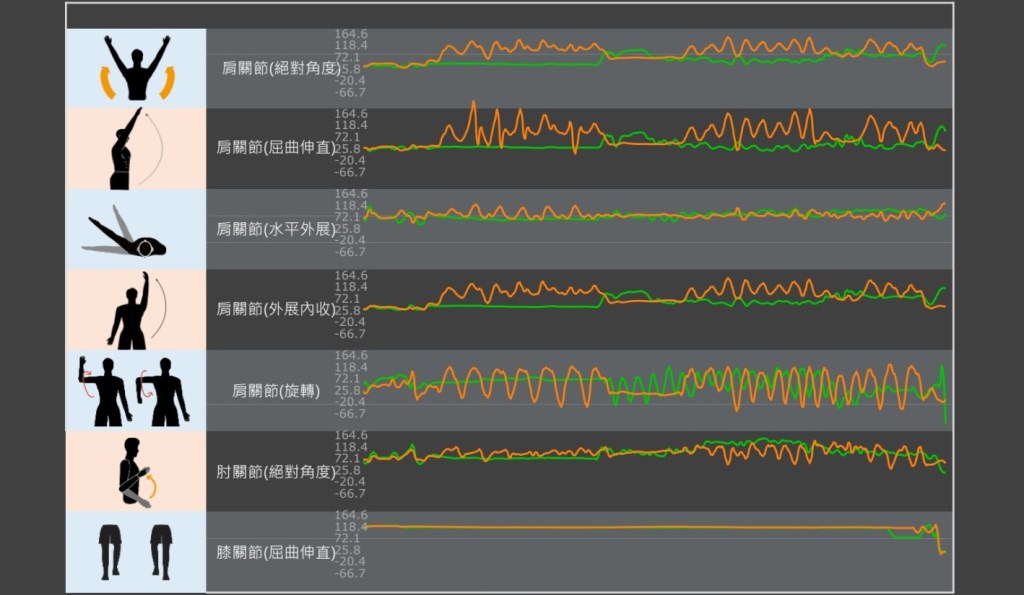The width and height of the screenshot is (1024, 595).
Task: Select the shoulder flexion-extension side-view figure icon
Action: (136, 148)
